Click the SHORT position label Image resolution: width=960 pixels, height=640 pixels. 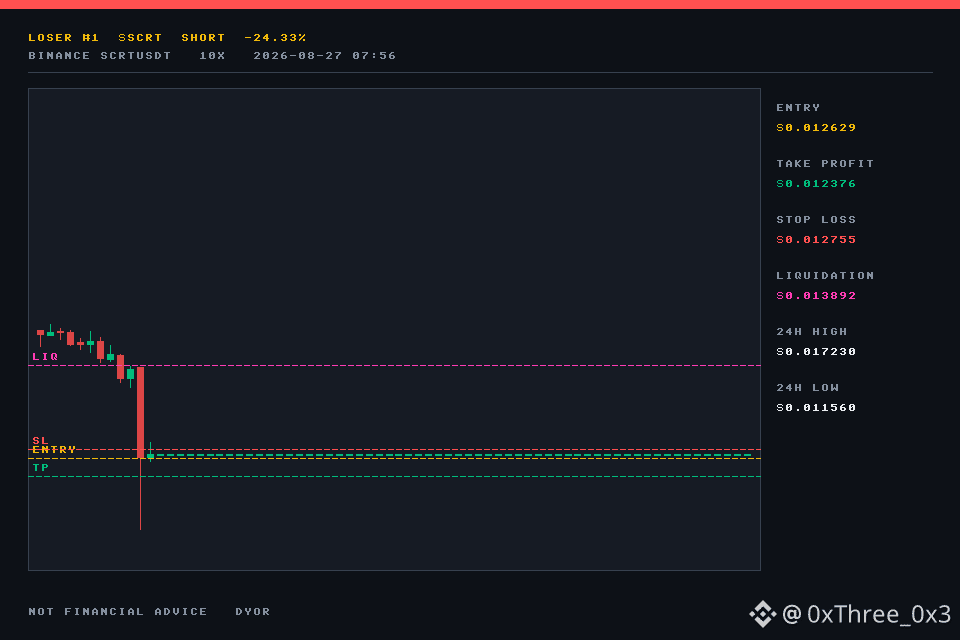pyautogui.click(x=203, y=37)
